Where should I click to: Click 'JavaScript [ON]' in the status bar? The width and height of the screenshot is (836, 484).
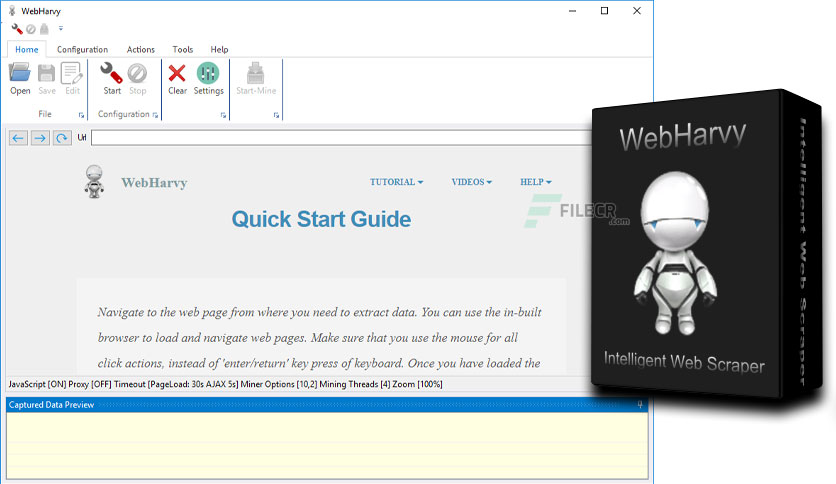[37, 384]
